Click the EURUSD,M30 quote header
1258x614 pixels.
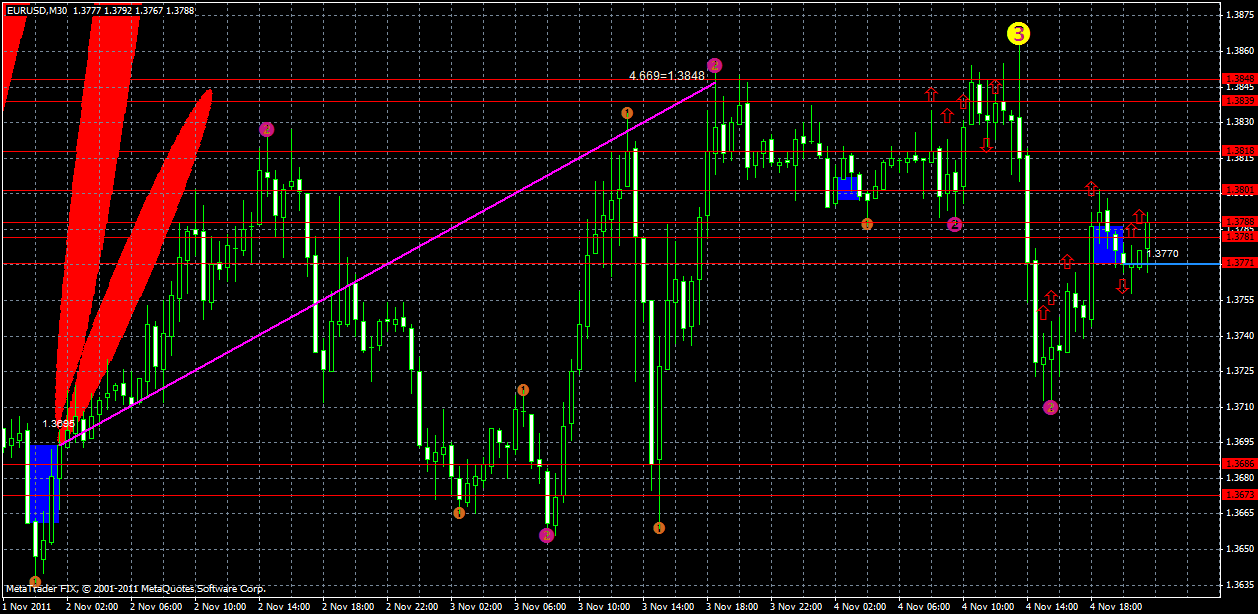(x=100, y=9)
